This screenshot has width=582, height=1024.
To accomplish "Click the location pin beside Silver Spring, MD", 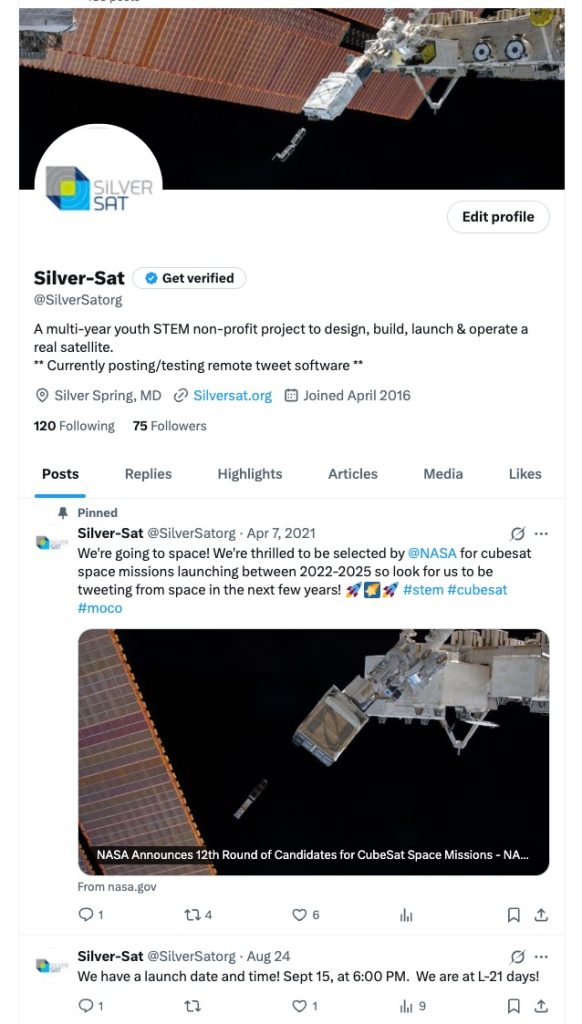I will click(41, 395).
